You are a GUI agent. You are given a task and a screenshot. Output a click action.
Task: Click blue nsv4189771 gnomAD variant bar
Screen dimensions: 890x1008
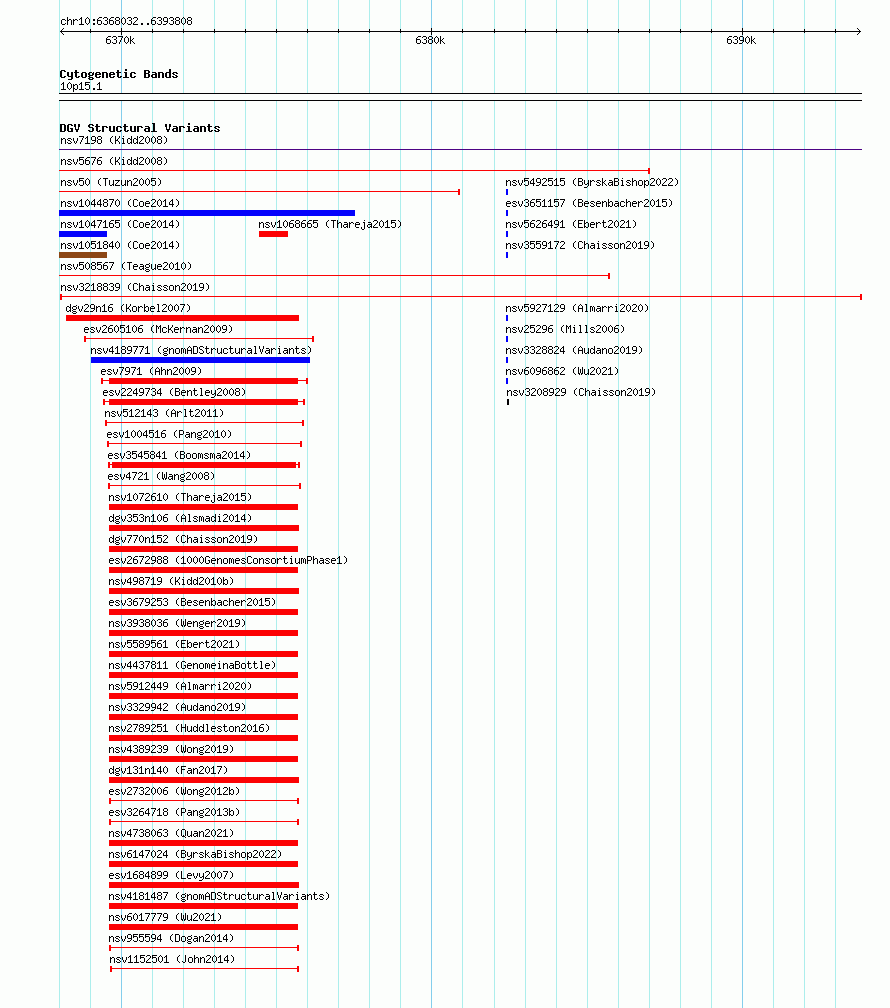click(200, 360)
